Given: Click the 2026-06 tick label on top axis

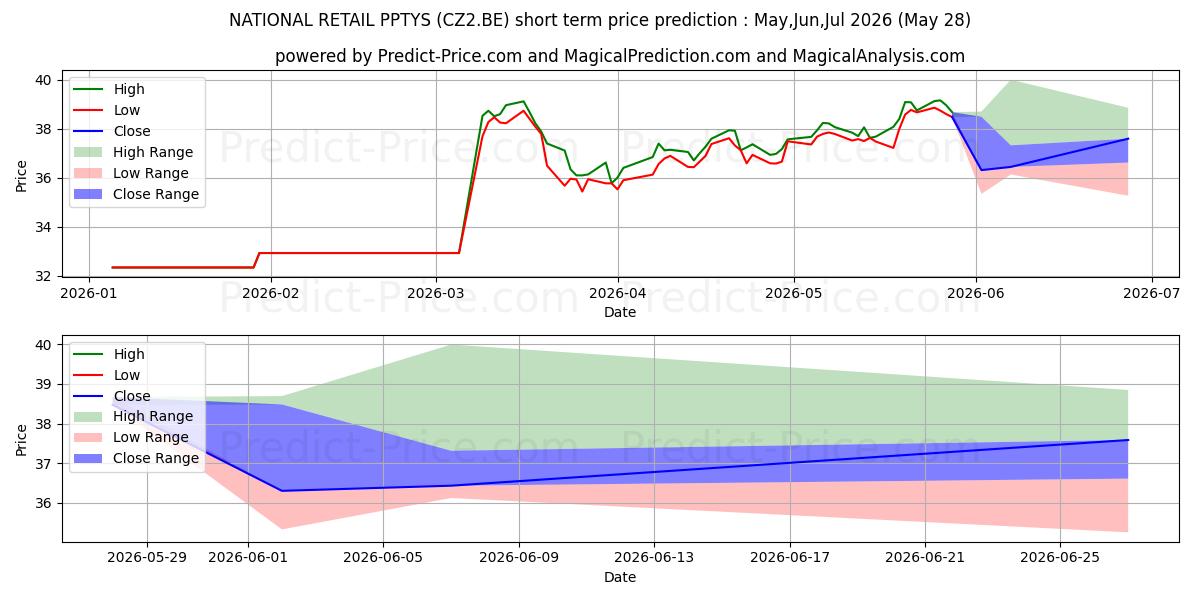Looking at the screenshot, I should (976, 294).
